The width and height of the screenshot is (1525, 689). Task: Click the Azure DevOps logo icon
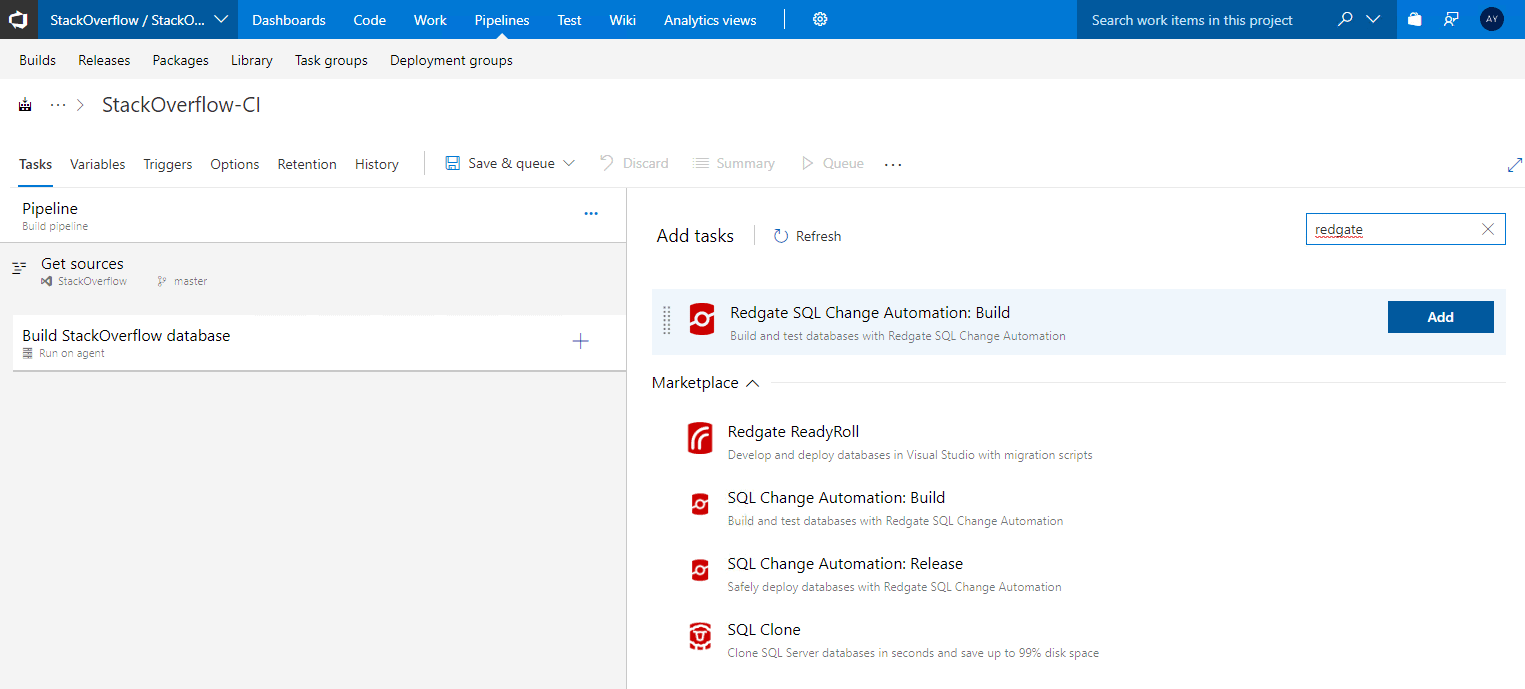tap(18, 19)
